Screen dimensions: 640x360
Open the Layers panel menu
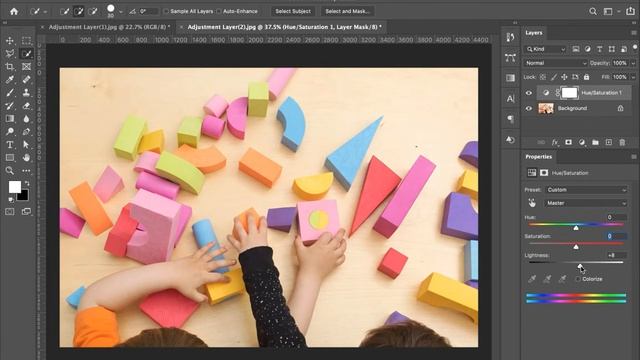[x=634, y=33]
